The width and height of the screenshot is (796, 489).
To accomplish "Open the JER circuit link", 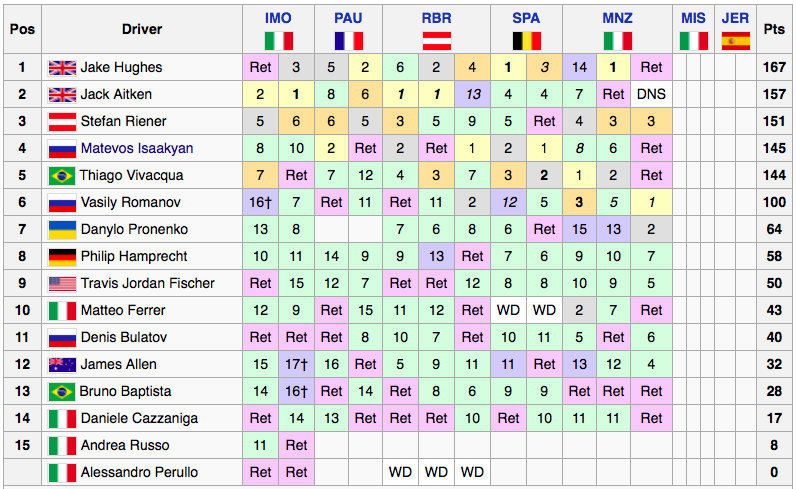I will tap(736, 18).
